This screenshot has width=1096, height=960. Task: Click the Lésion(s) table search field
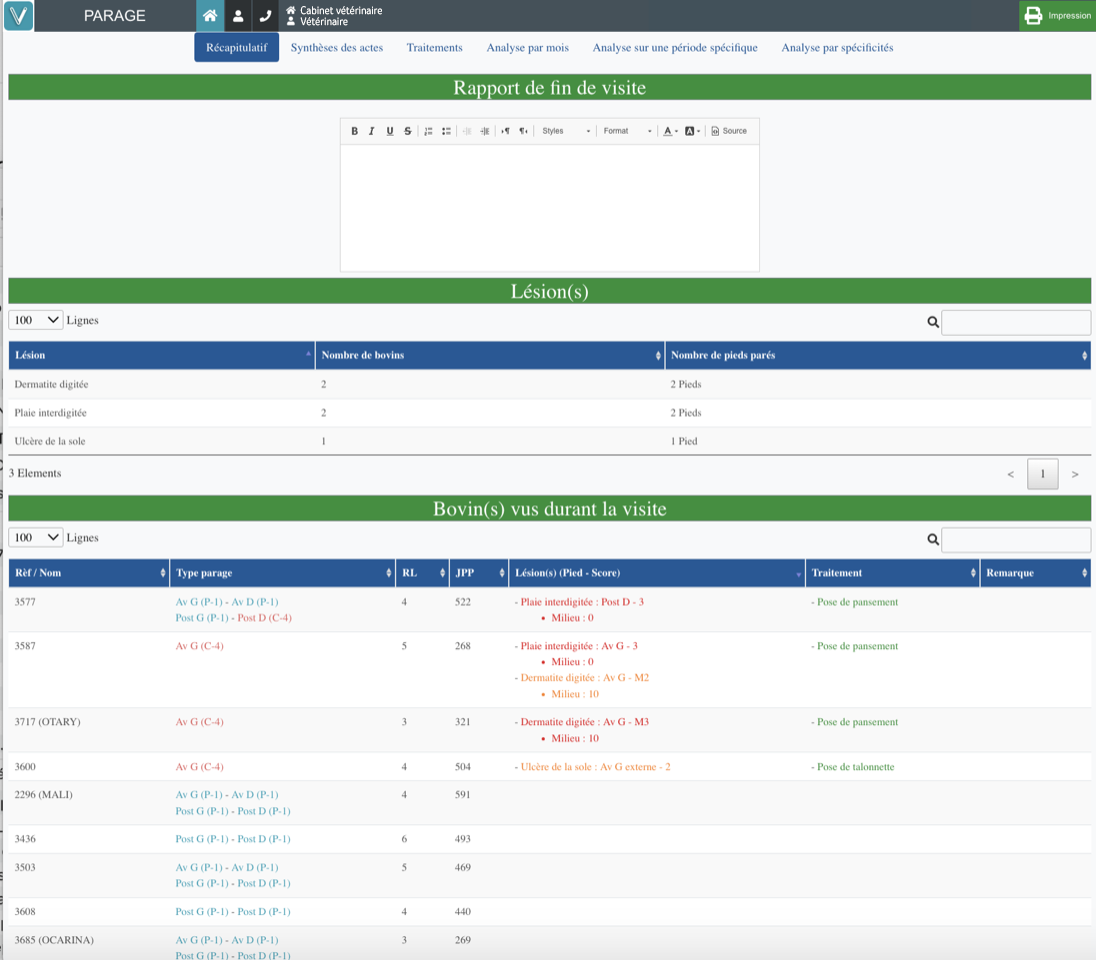click(x=1016, y=322)
